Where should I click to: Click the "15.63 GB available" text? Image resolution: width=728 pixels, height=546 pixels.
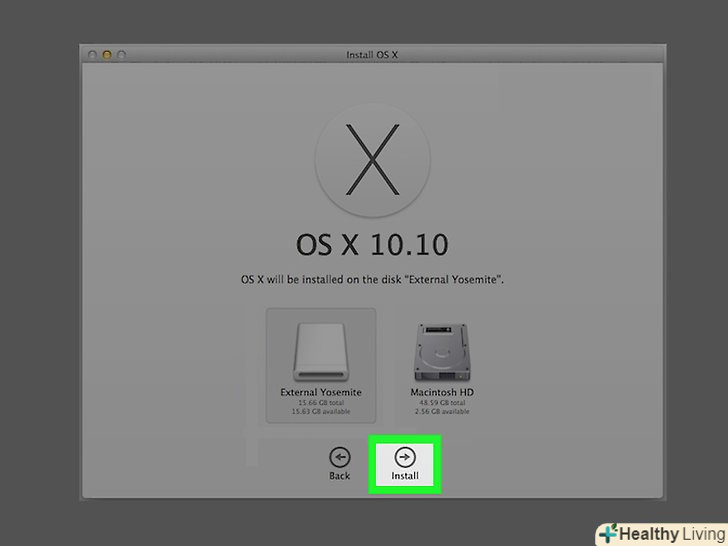(321, 411)
